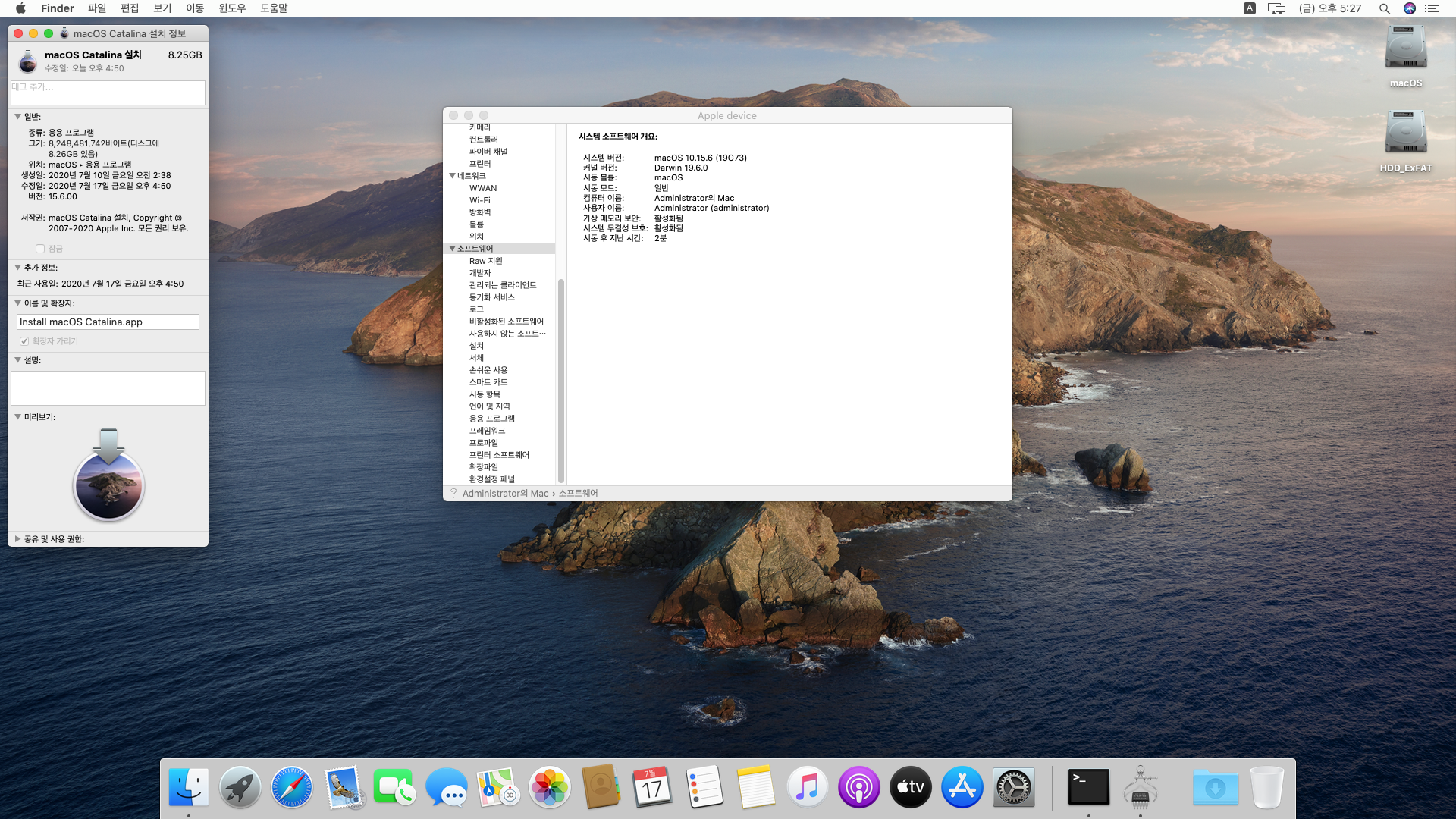Image resolution: width=1456 pixels, height=819 pixels.
Task: Click the Install macOS Catalina.app name field
Action: tap(108, 322)
